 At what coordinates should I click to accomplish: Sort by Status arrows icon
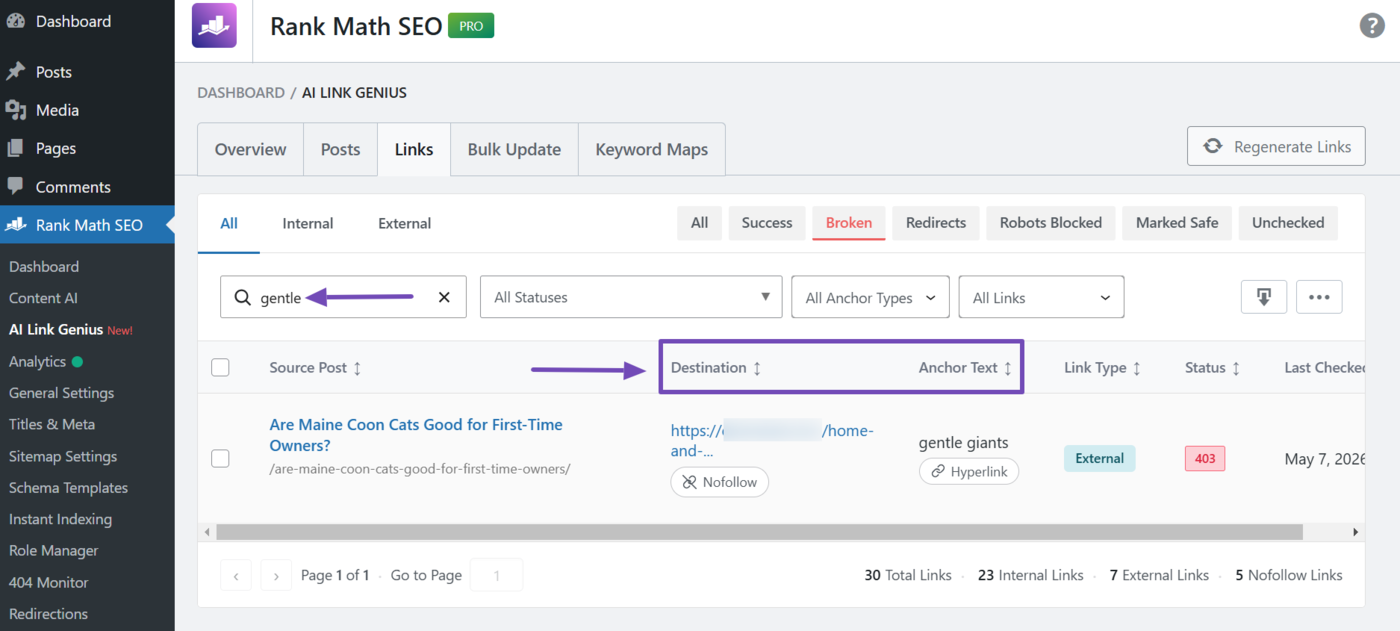click(x=1236, y=368)
